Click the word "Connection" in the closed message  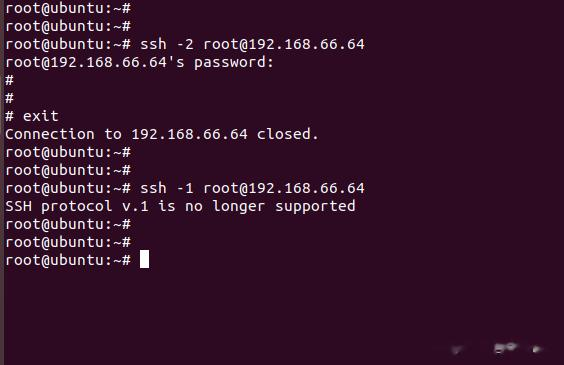(x=50, y=134)
